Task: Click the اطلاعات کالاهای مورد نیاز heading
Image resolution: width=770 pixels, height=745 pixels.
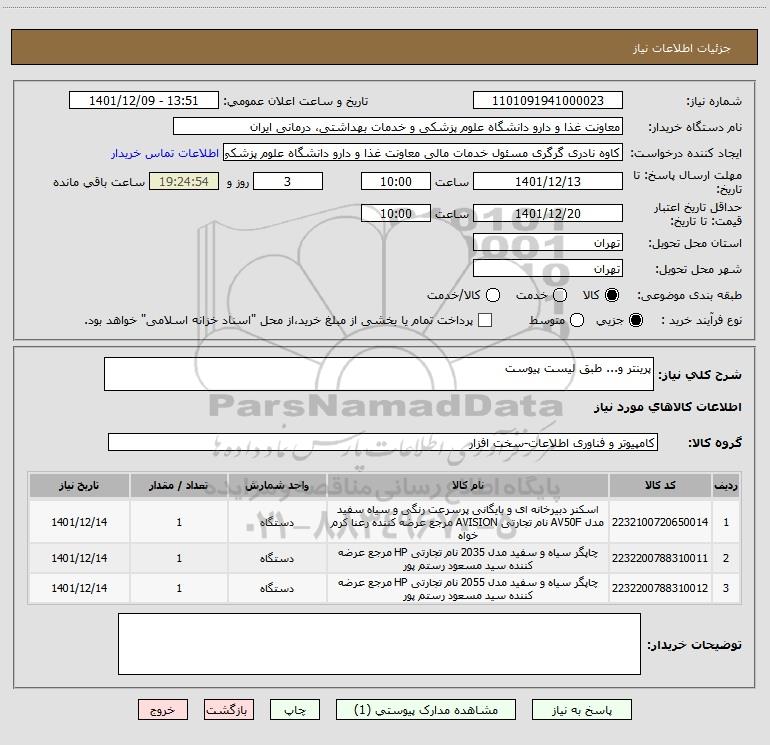Action: tap(668, 407)
